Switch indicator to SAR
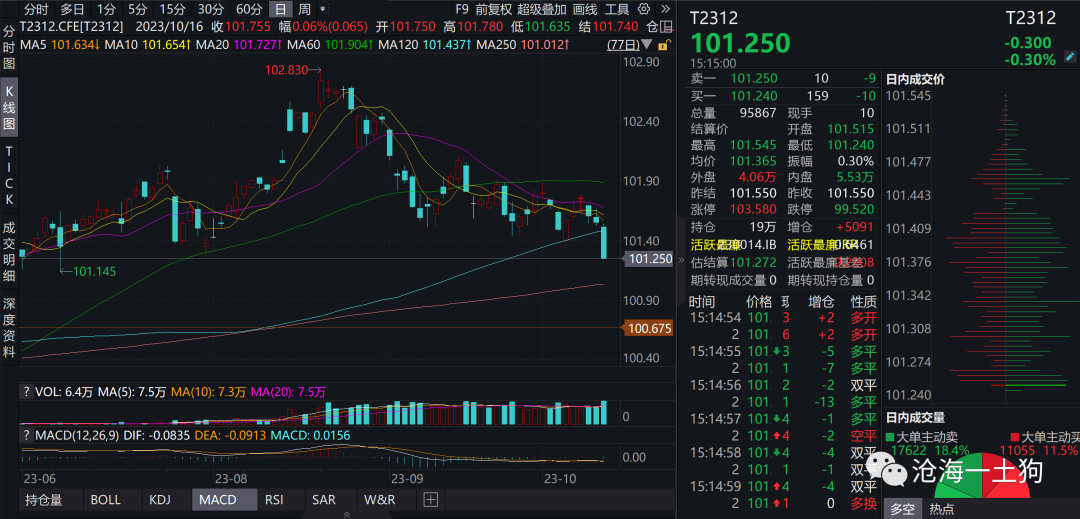The width and height of the screenshot is (1080, 519). [x=324, y=500]
